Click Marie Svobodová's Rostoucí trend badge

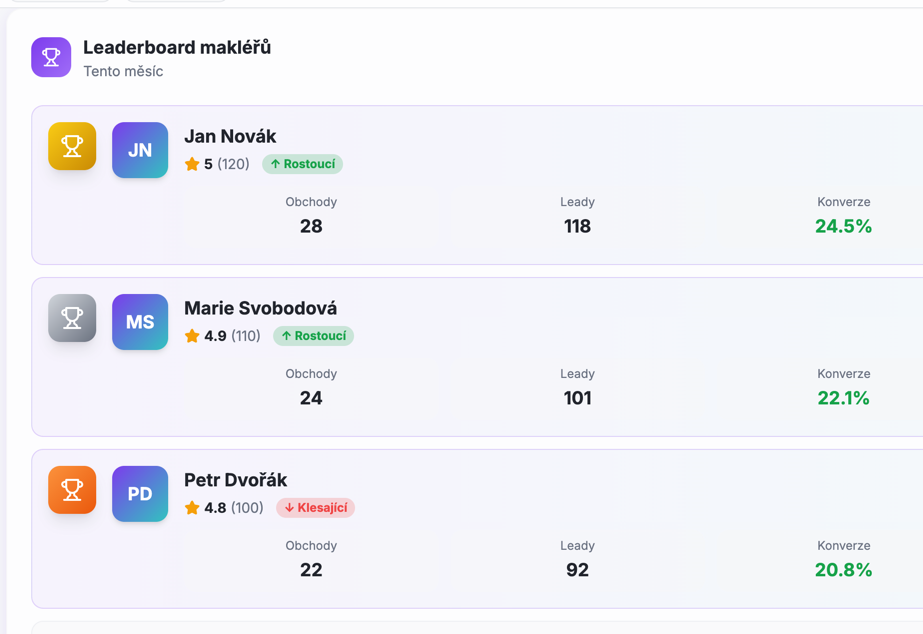click(x=314, y=336)
